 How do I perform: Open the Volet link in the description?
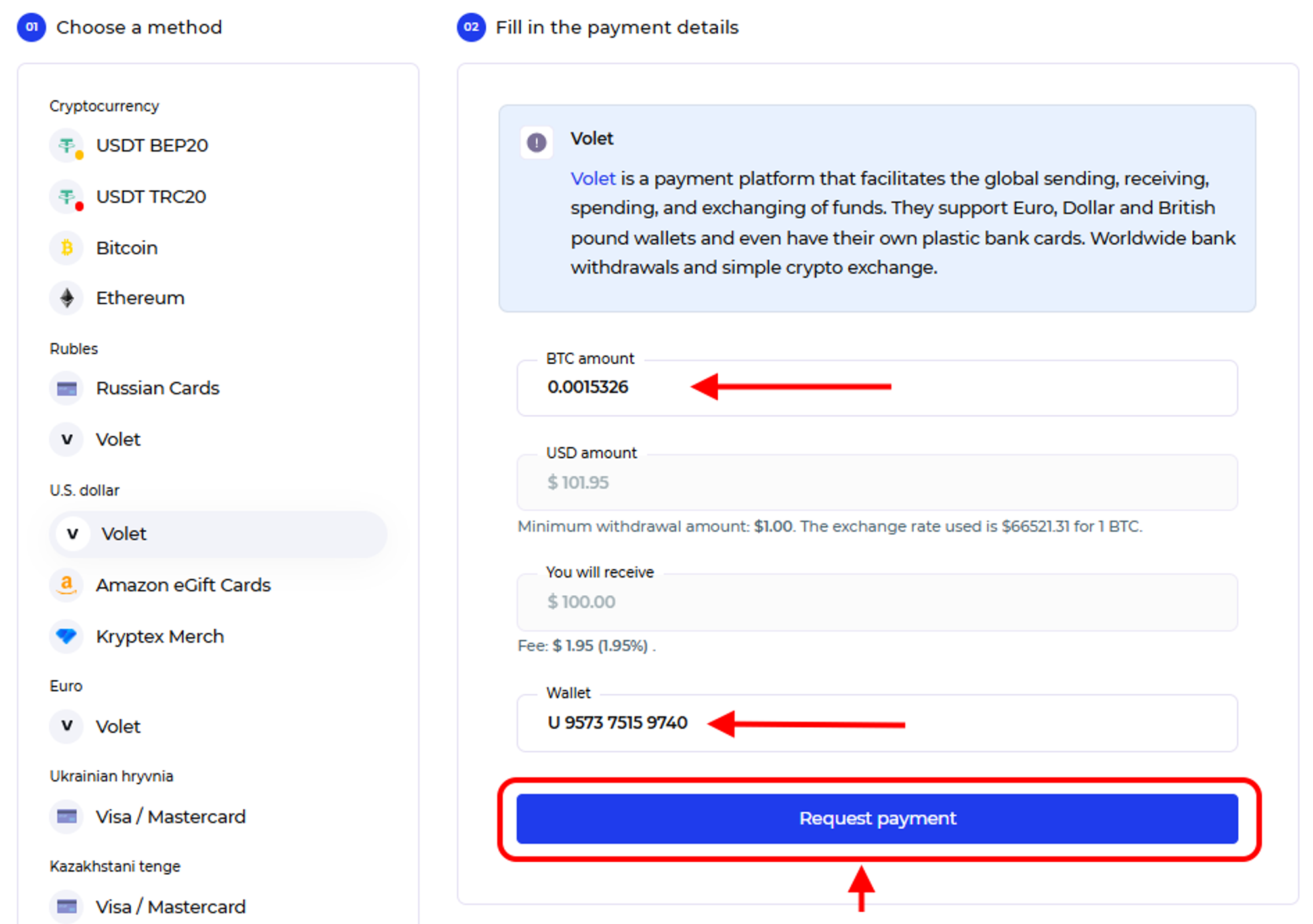(x=593, y=178)
